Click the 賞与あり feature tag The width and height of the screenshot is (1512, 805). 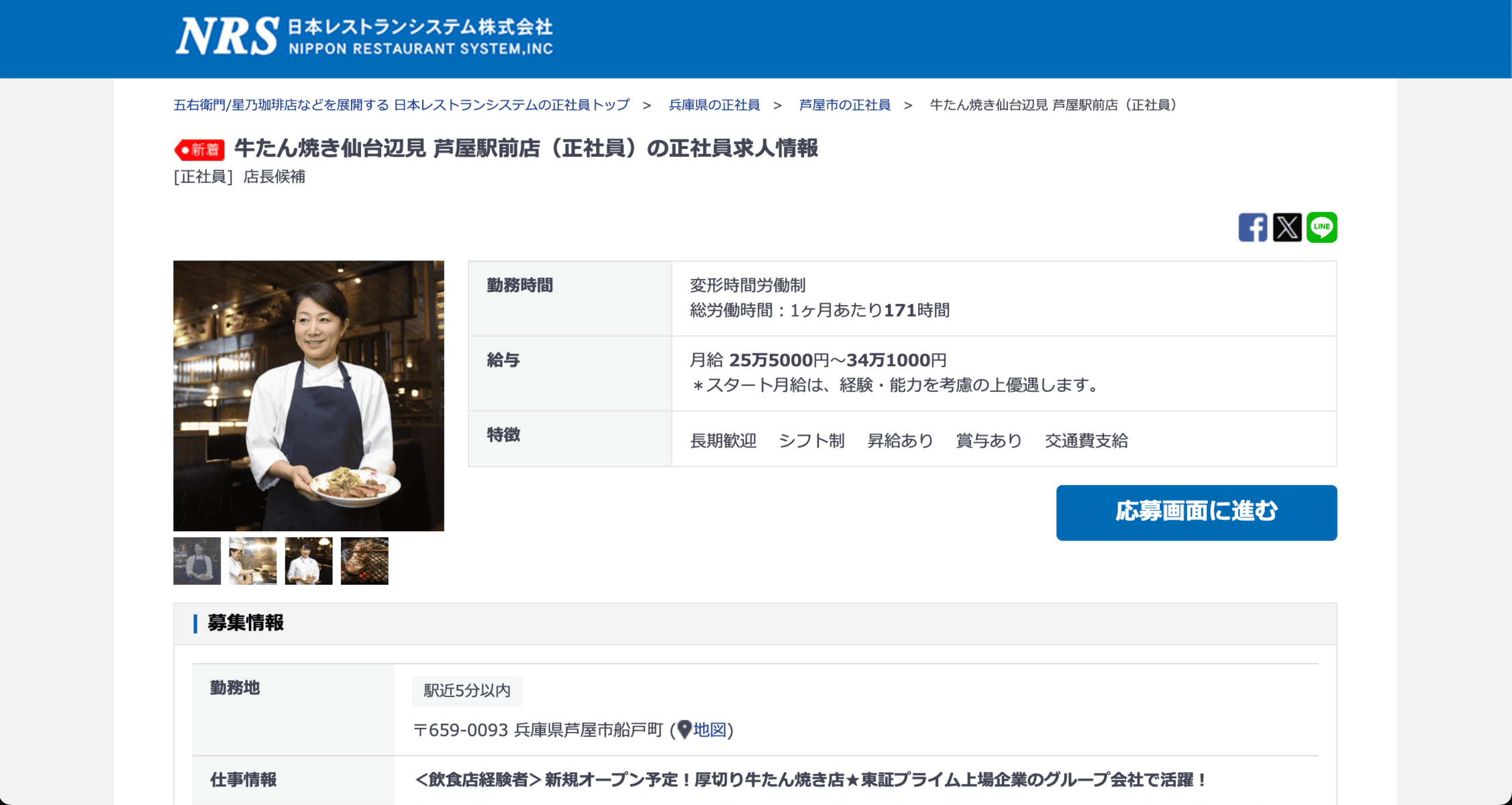989,441
